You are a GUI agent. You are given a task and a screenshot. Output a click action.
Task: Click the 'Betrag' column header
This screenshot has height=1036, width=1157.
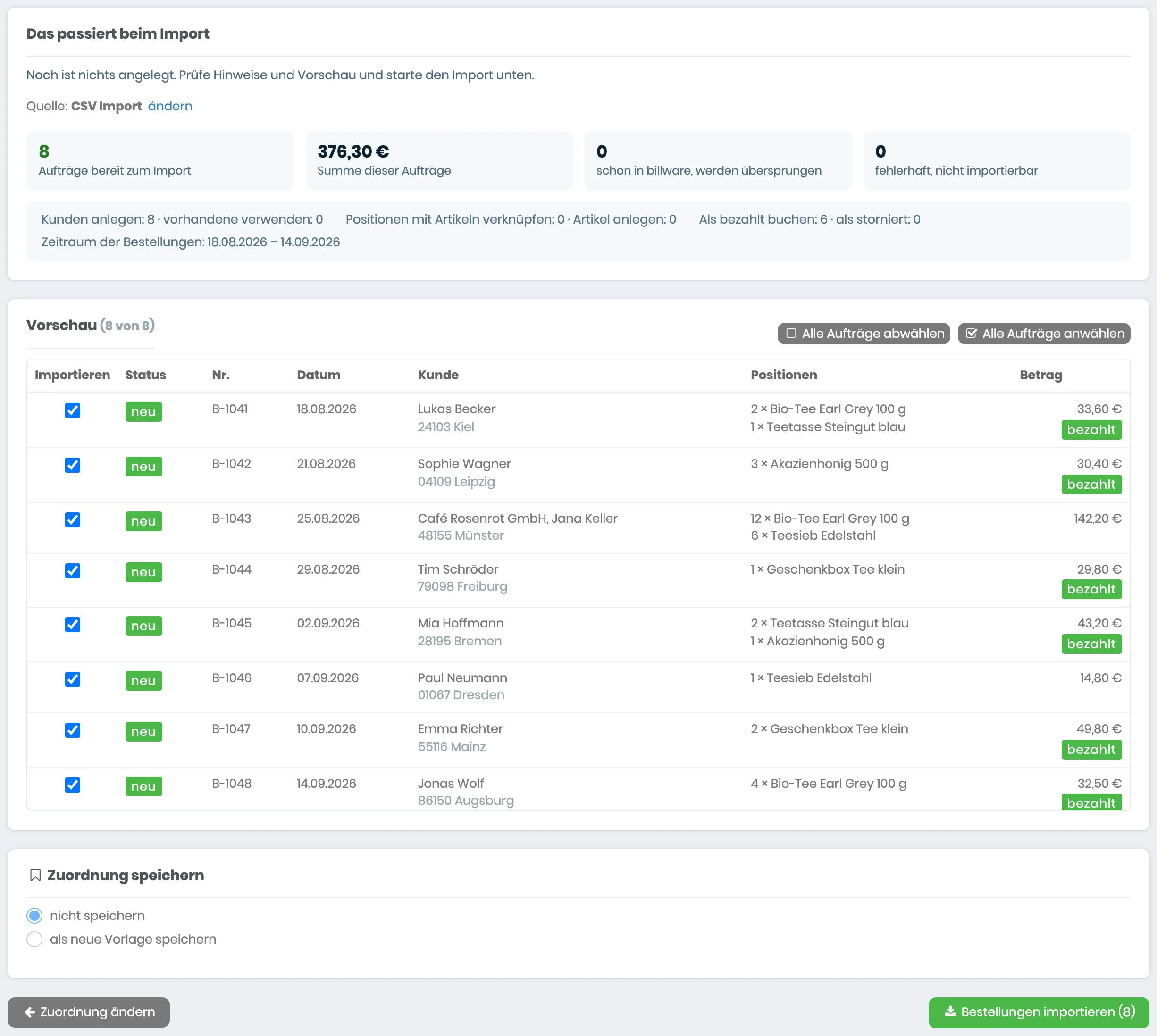(x=1041, y=375)
